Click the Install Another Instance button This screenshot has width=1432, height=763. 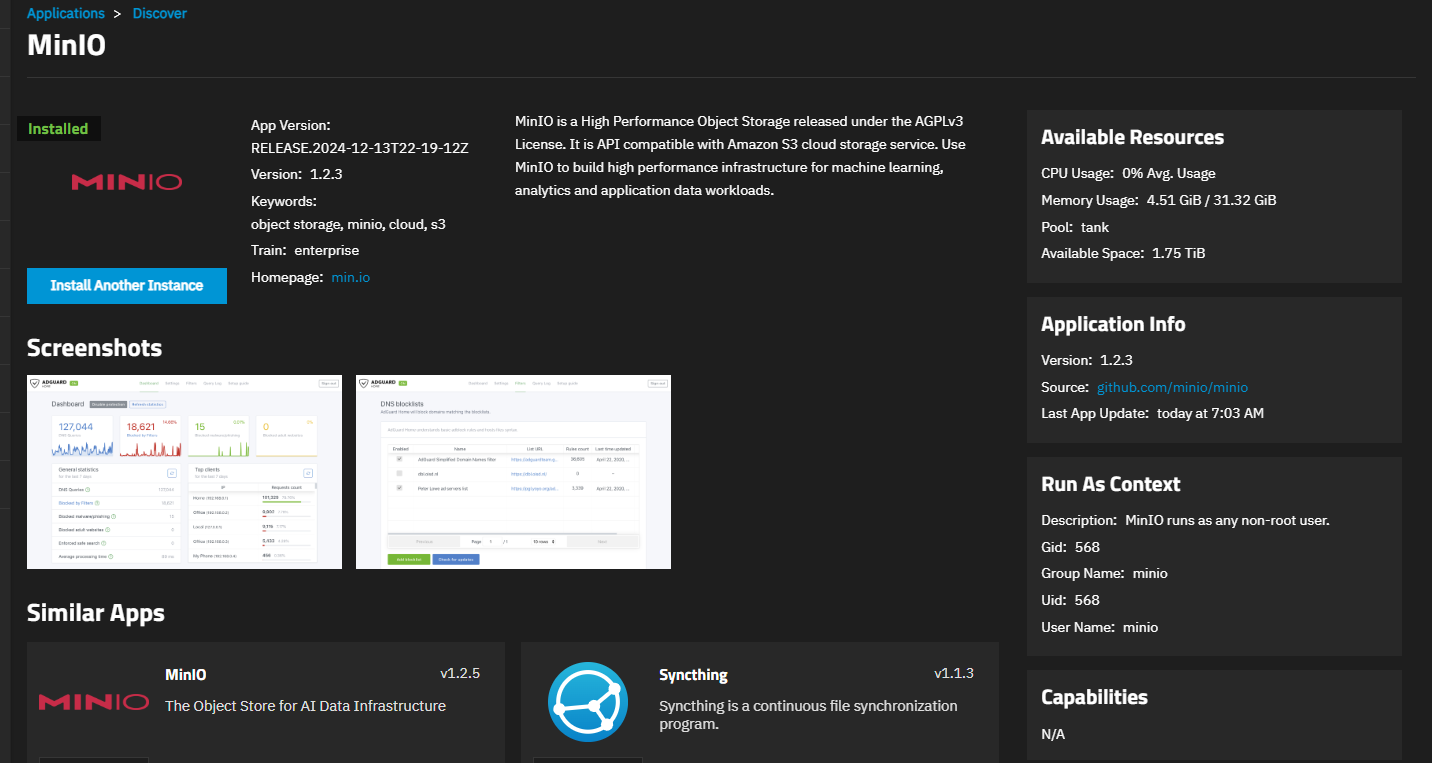[x=127, y=285]
